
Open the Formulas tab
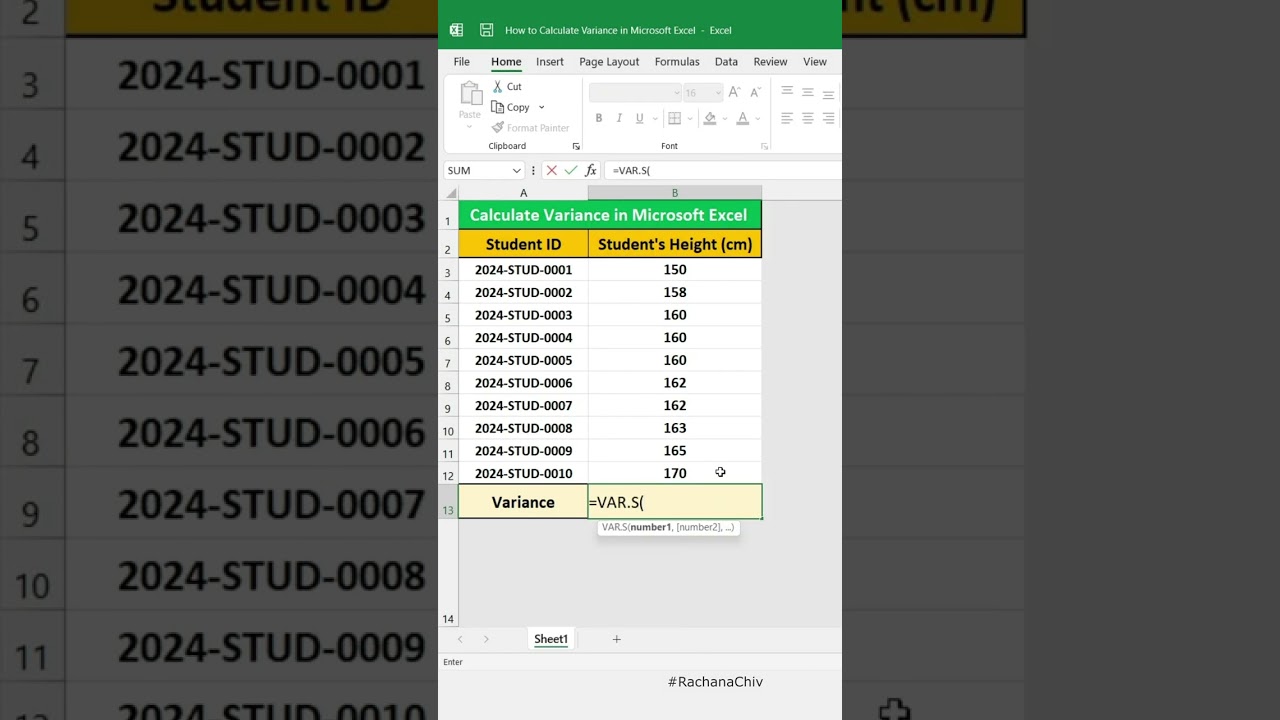coord(677,62)
